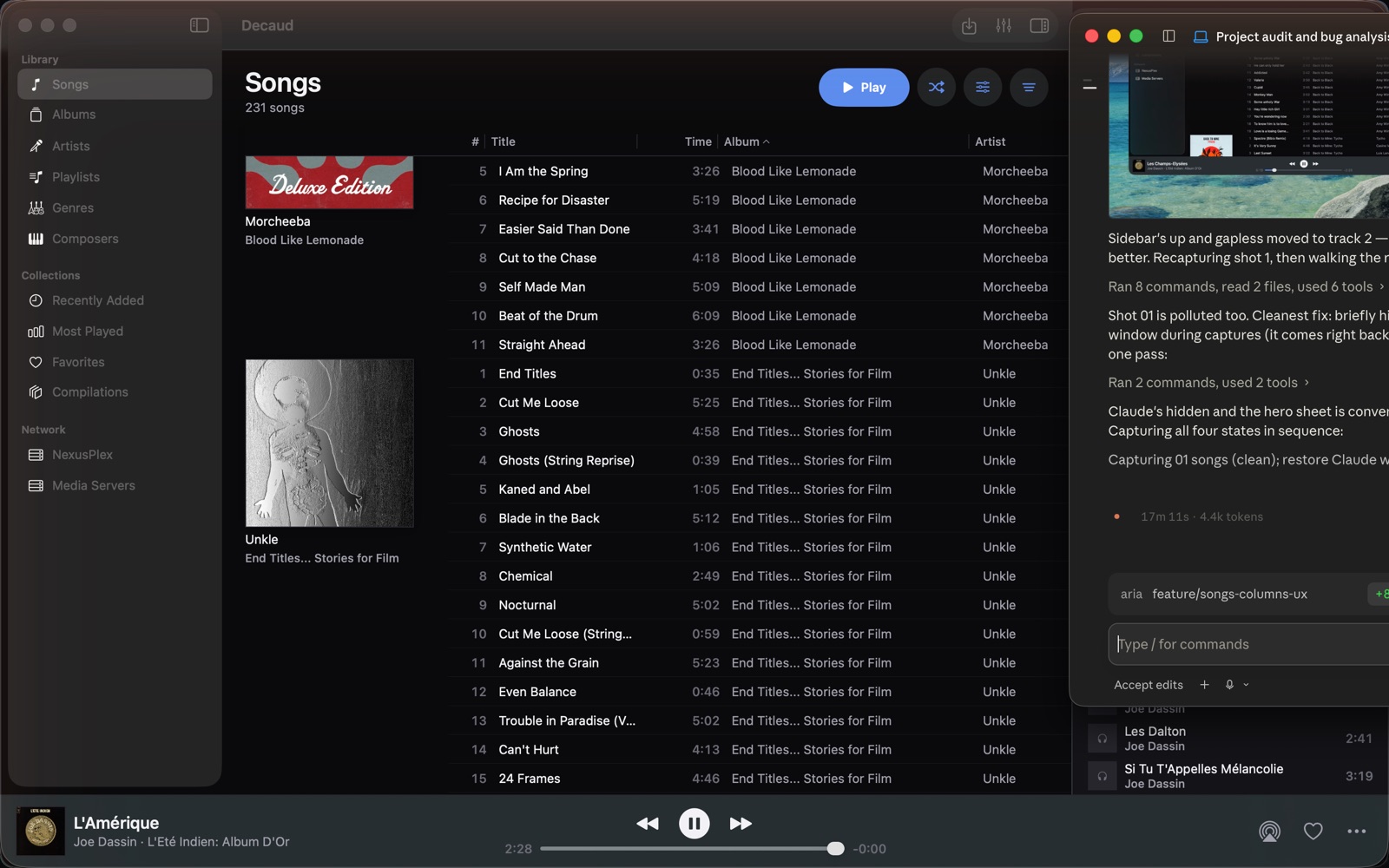The image size is (1389, 868).
Task: Open the microphone dropdown chevron
Action: click(1246, 685)
